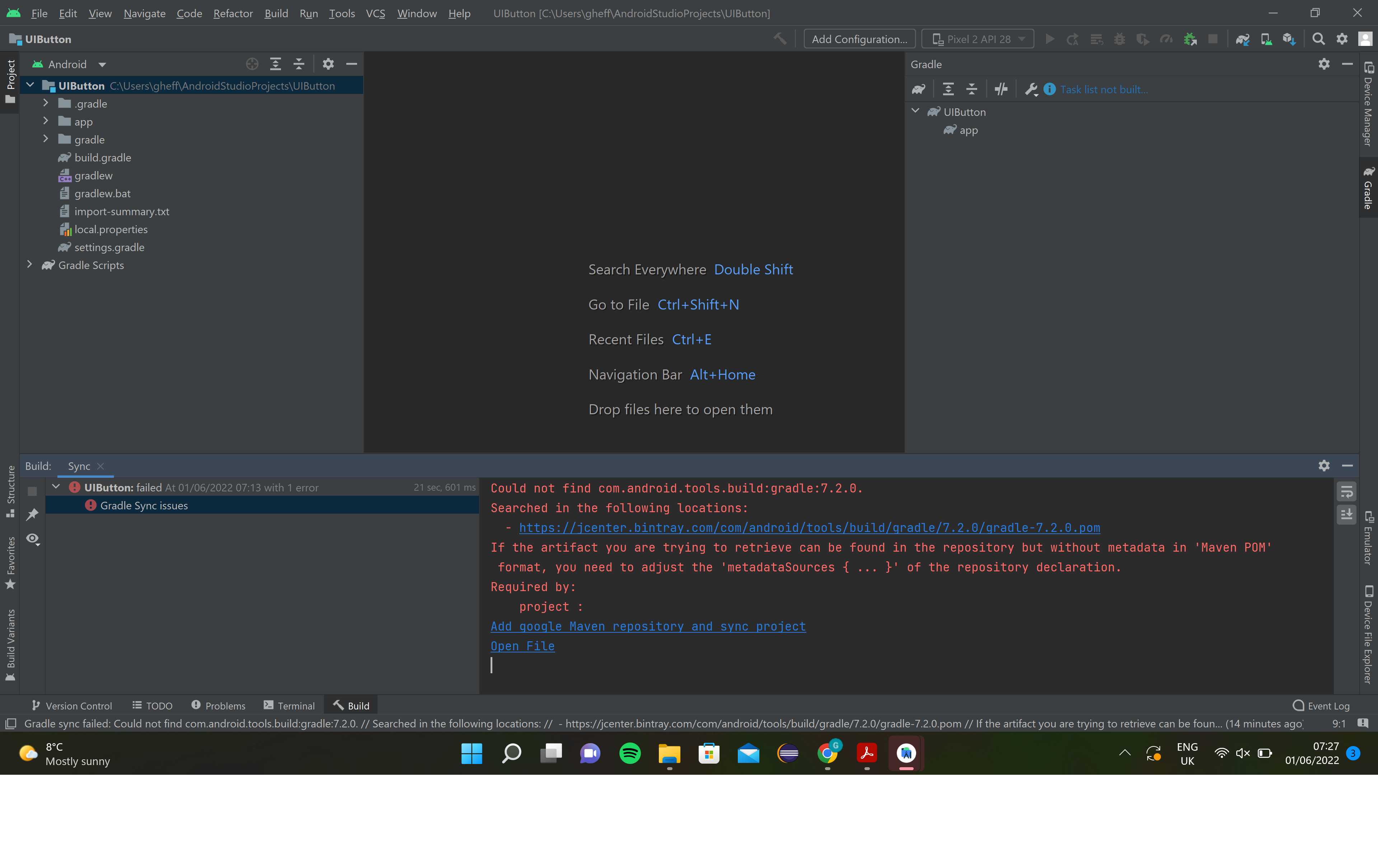The height and width of the screenshot is (868, 1378).
Task: Open Spotify from the Windows taskbar
Action: point(629,753)
